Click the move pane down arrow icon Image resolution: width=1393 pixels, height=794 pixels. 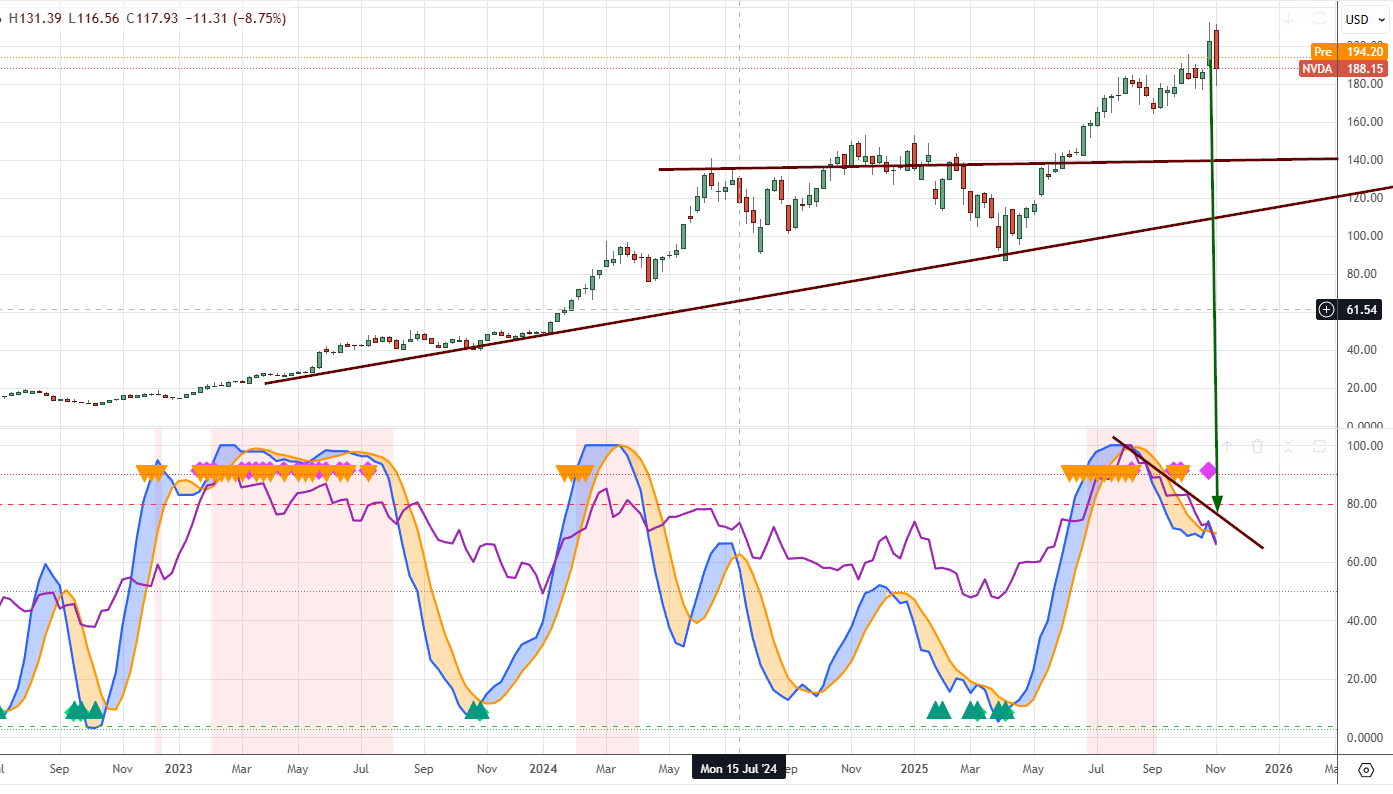(1289, 19)
